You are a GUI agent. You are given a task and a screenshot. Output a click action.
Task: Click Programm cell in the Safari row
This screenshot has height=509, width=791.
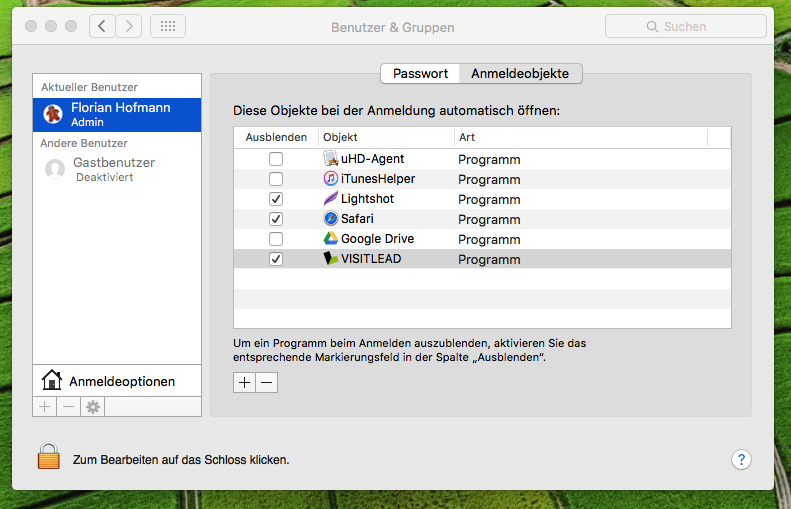(x=489, y=219)
